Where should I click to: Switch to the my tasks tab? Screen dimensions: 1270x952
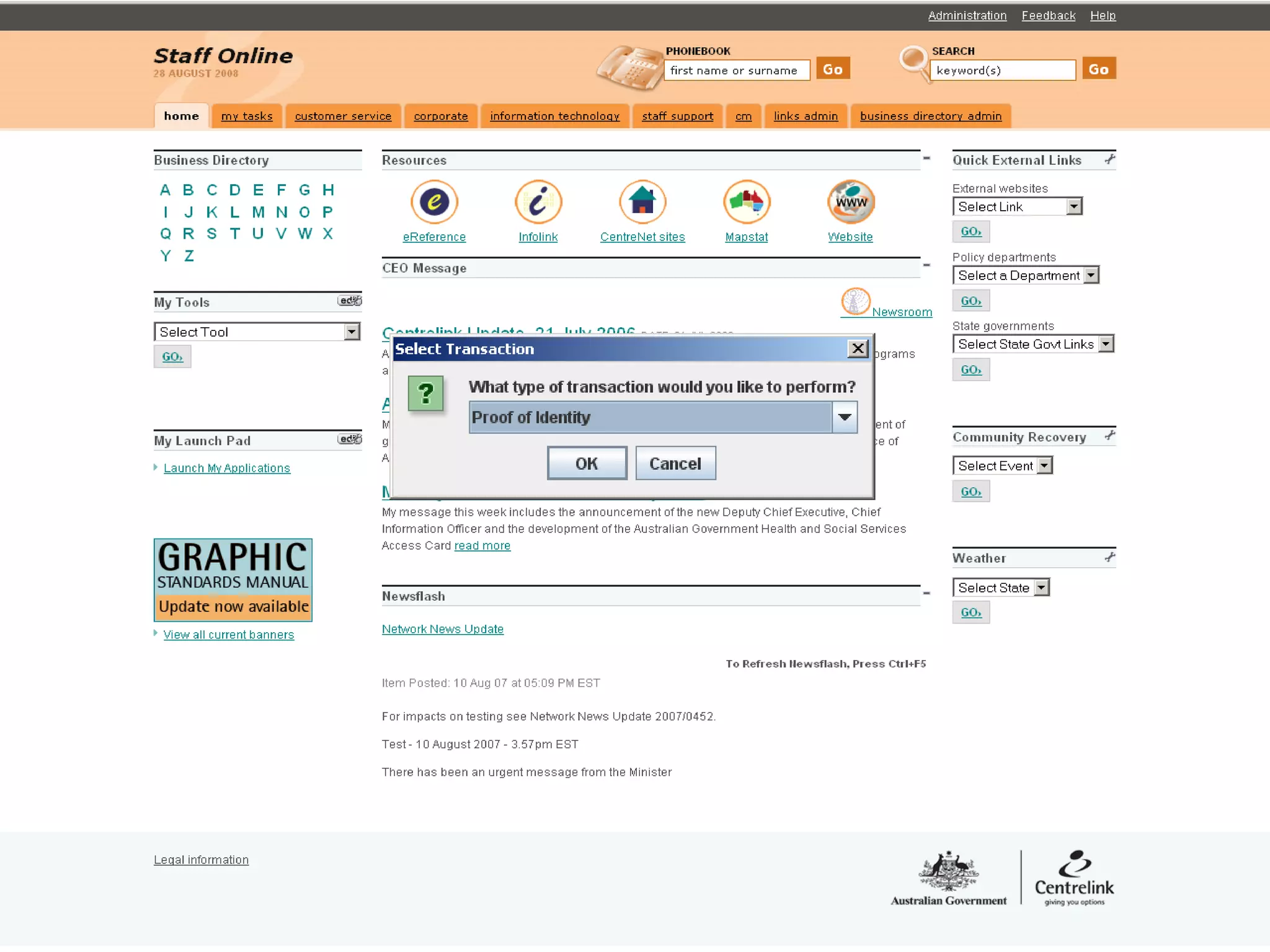click(247, 116)
